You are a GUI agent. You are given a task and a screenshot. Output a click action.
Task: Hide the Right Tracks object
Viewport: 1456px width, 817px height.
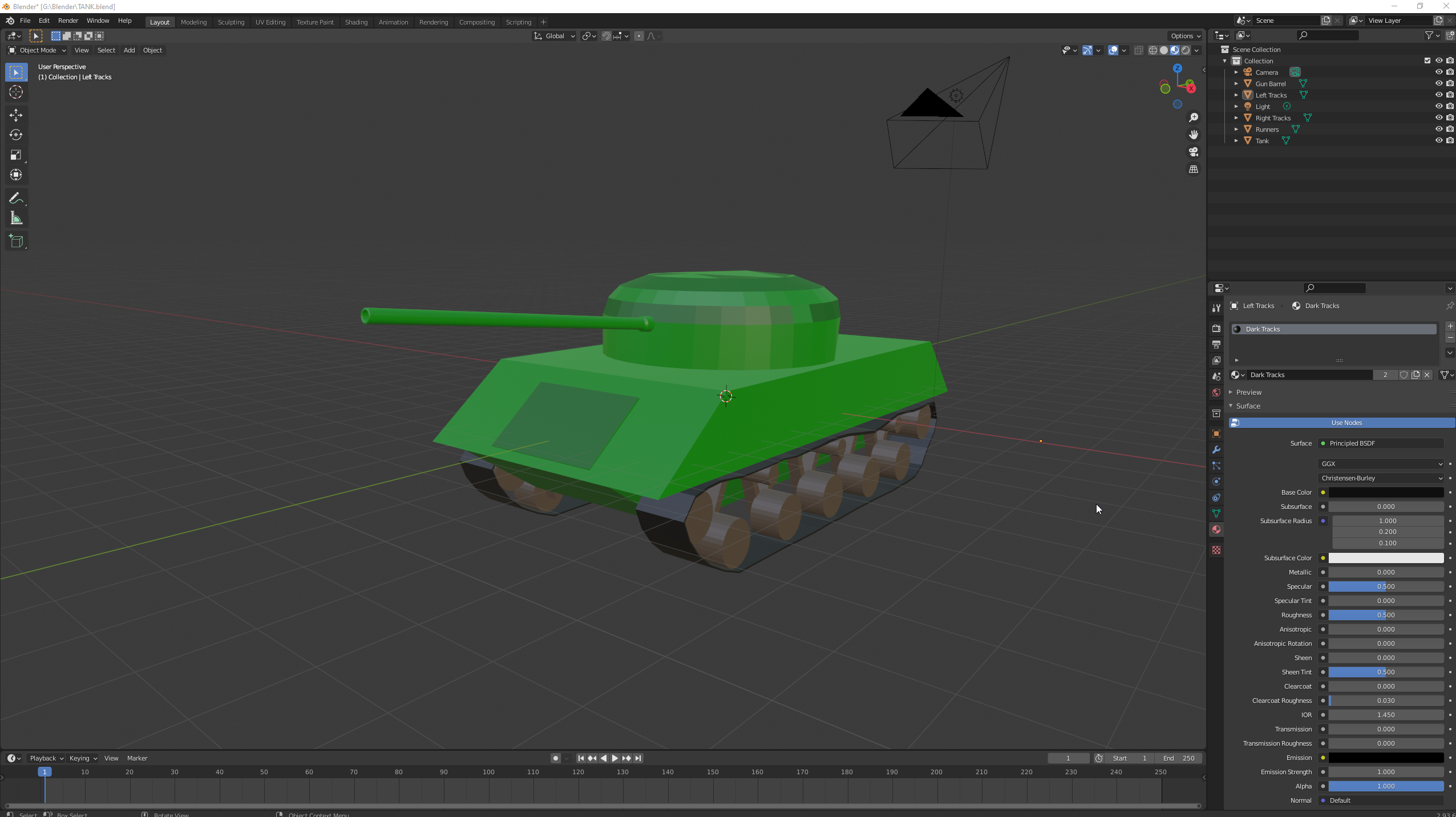[1438, 118]
